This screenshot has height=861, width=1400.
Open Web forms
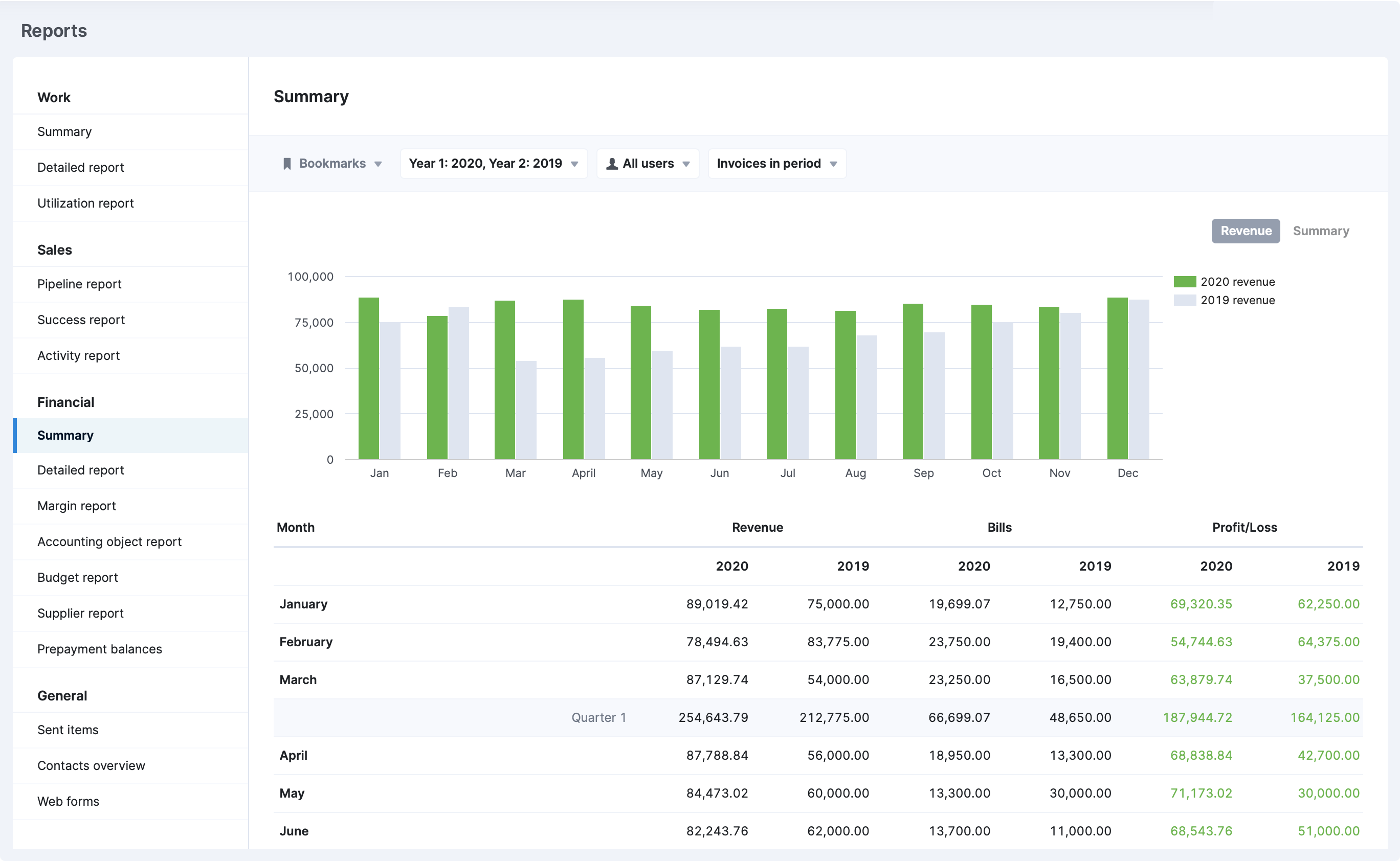[130, 802]
